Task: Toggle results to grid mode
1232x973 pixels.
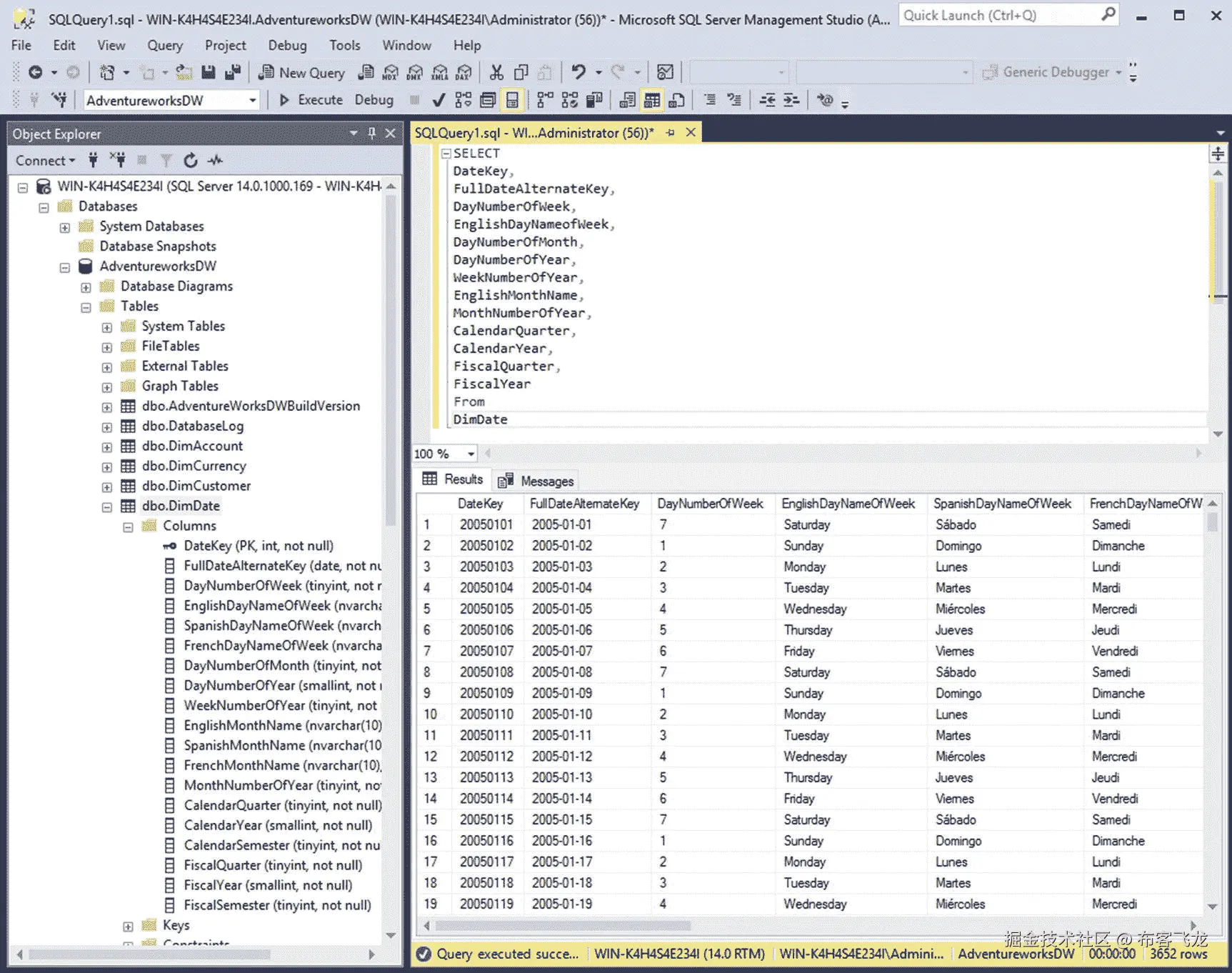Action: pyautogui.click(x=651, y=100)
